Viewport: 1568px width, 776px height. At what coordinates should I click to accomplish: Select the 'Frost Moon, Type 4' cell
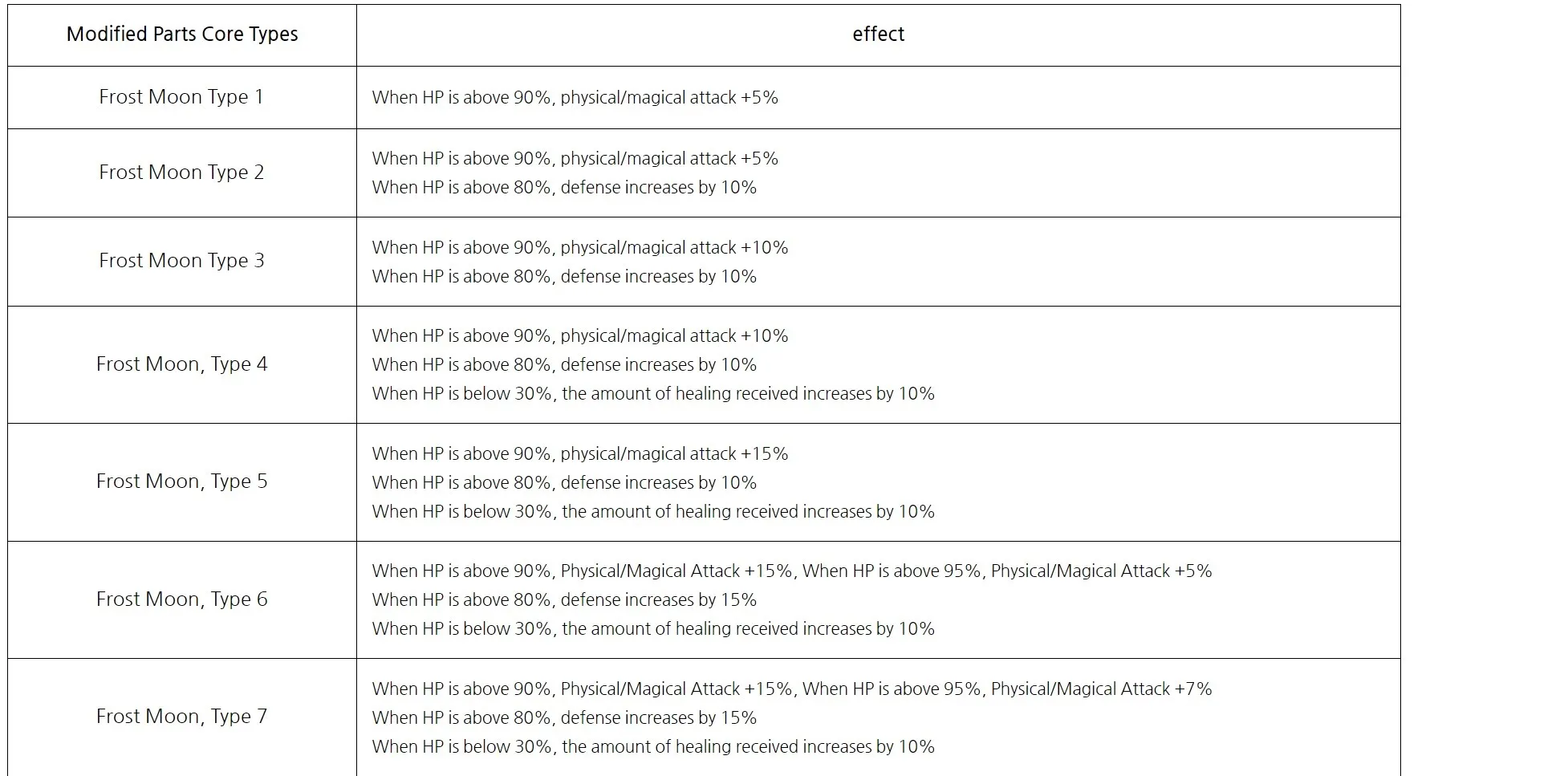click(182, 364)
